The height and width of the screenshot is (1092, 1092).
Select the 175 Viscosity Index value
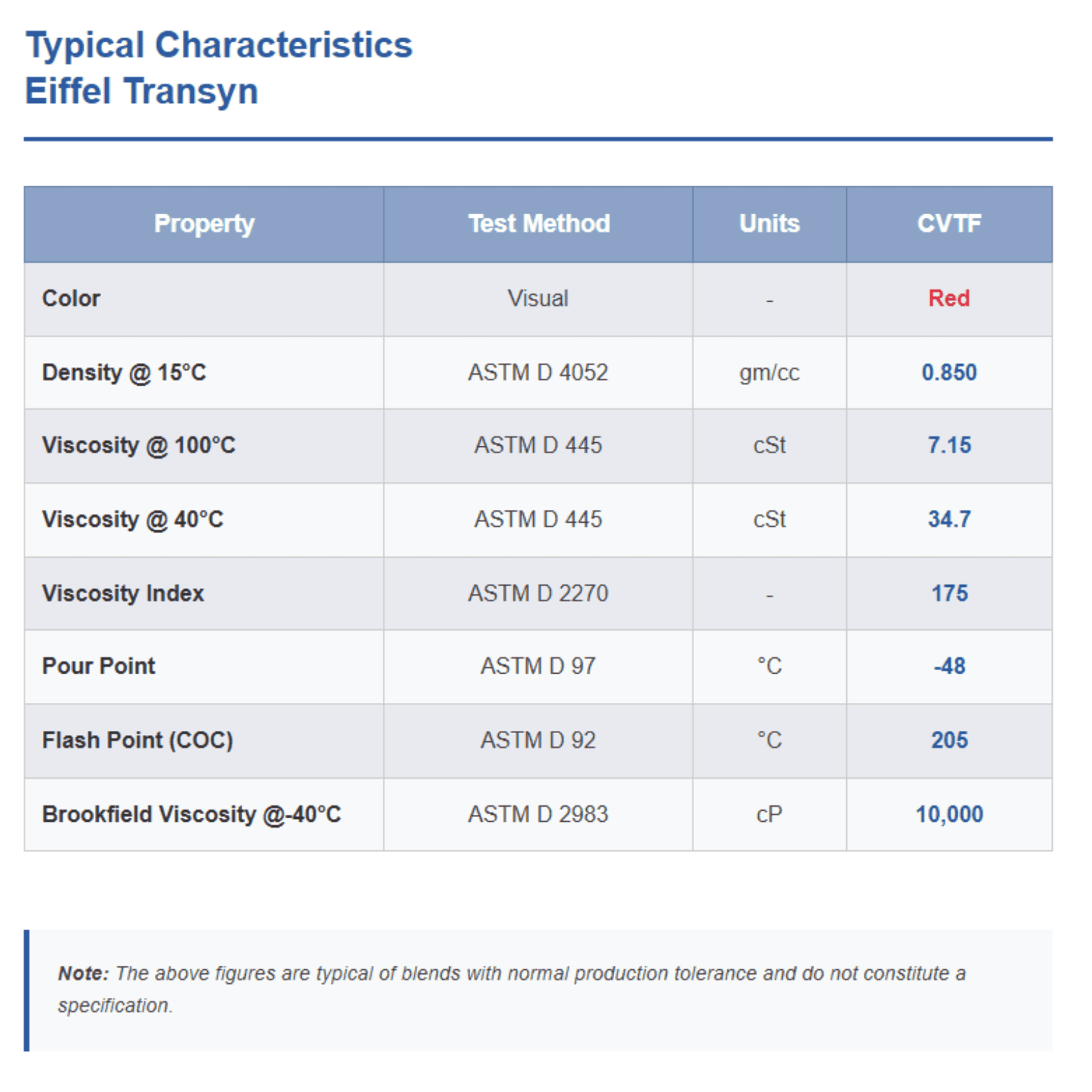pyautogui.click(x=949, y=594)
